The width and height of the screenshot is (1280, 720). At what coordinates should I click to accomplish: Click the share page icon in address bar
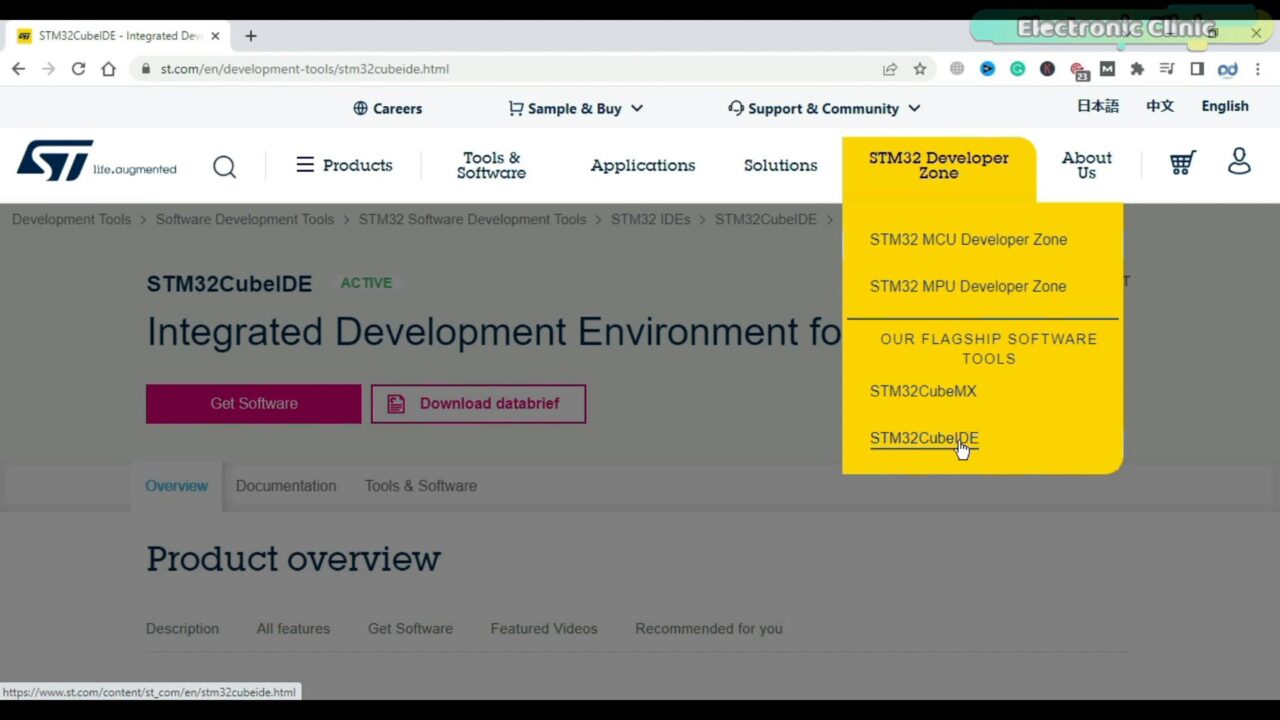tap(889, 69)
